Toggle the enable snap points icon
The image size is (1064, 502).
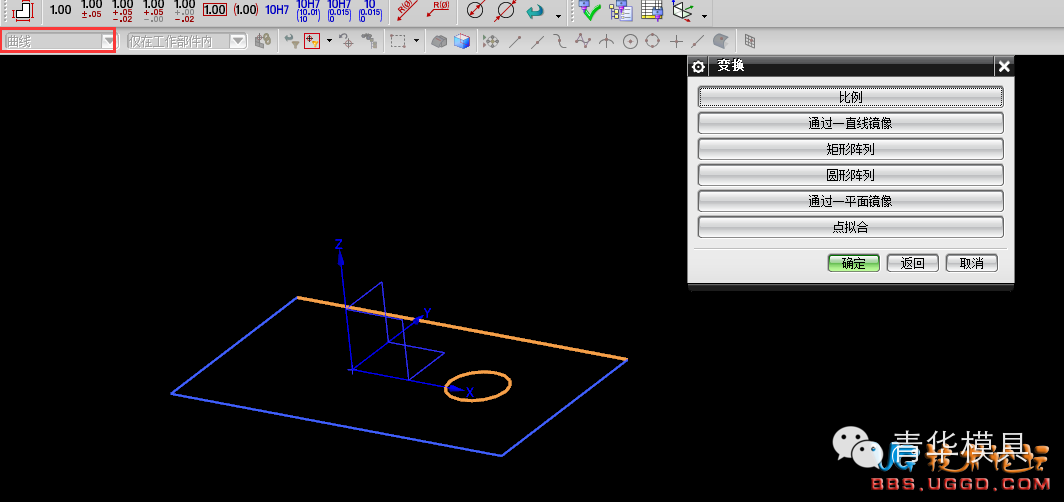click(x=491, y=41)
